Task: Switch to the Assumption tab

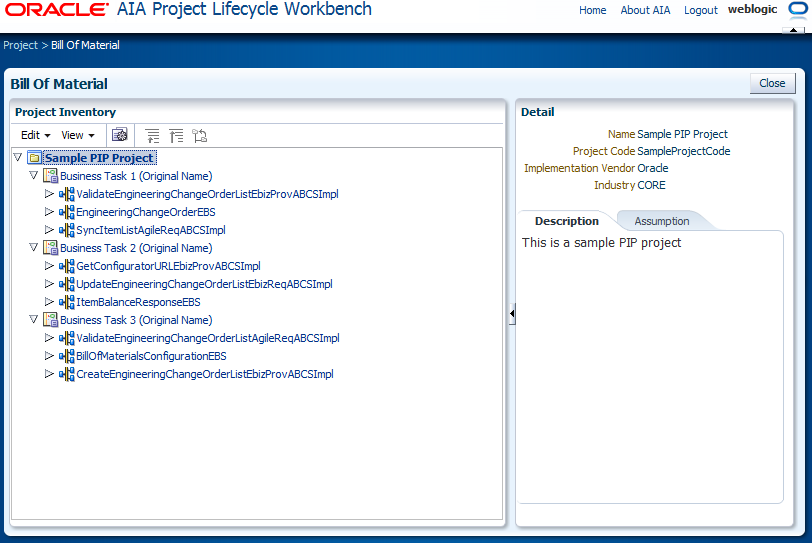Action: point(662,221)
